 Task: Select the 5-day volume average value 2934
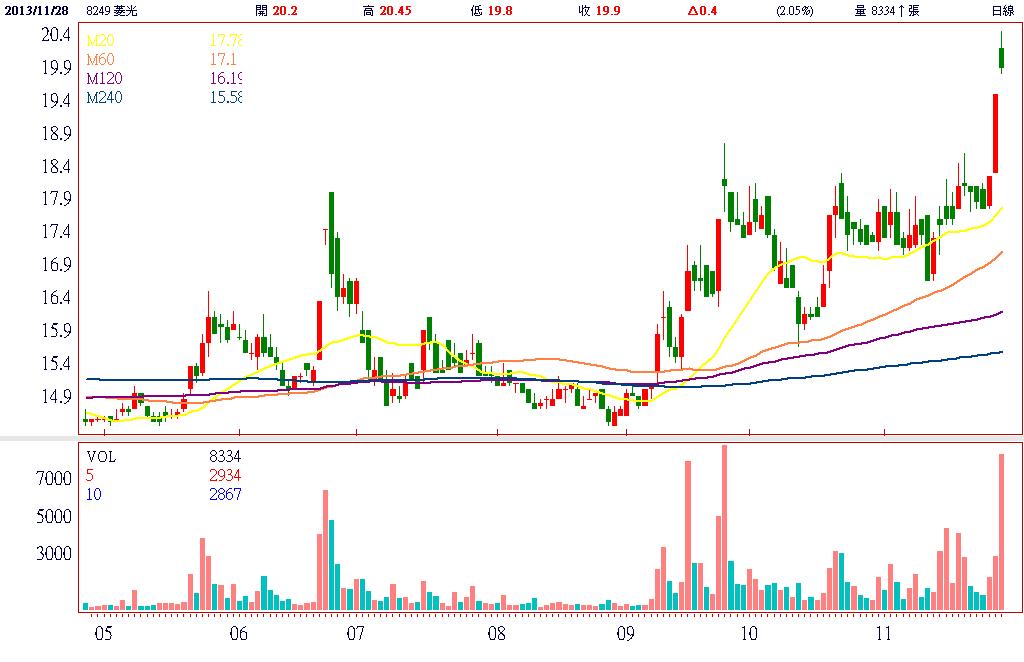225,475
